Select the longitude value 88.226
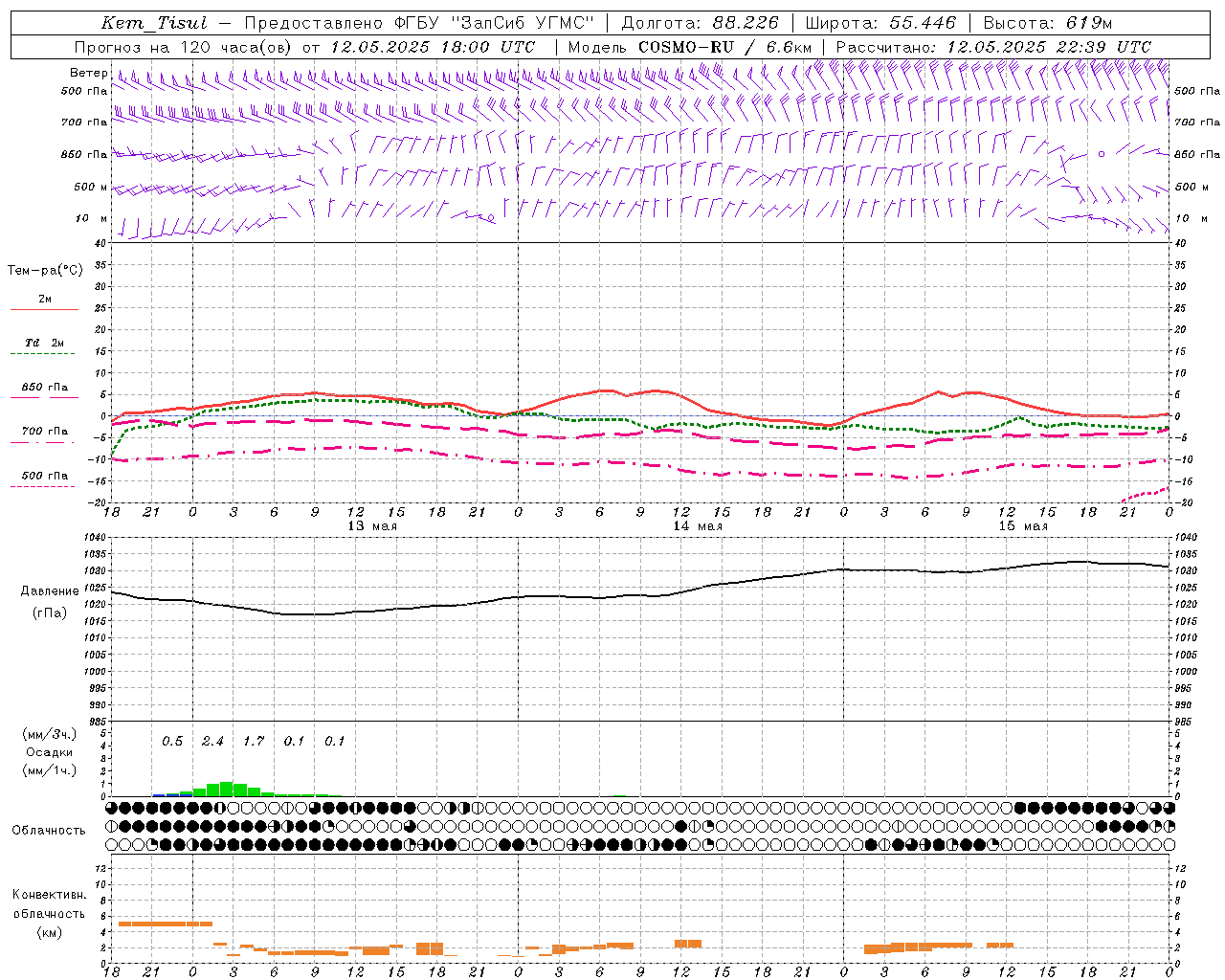Viewport: 1225px width, 980px height. pyautogui.click(x=745, y=23)
